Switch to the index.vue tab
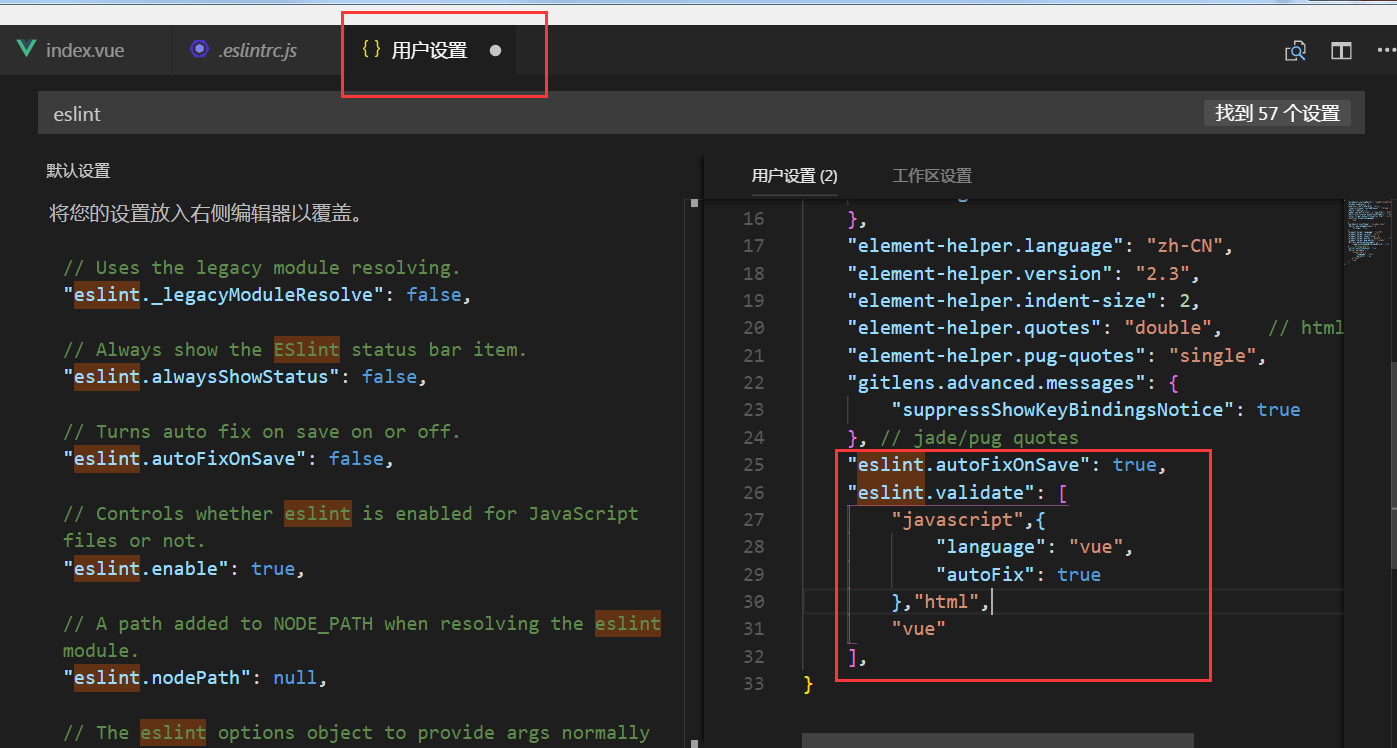Image resolution: width=1397 pixels, height=748 pixels. pyautogui.click(x=85, y=50)
